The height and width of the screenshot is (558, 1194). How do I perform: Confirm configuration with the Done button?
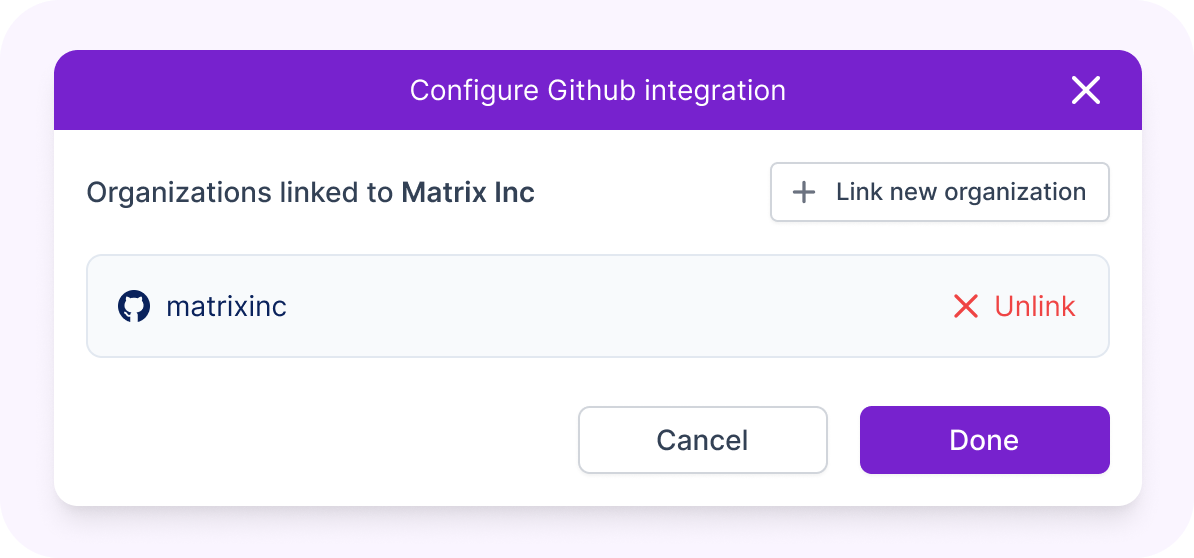[x=984, y=440]
